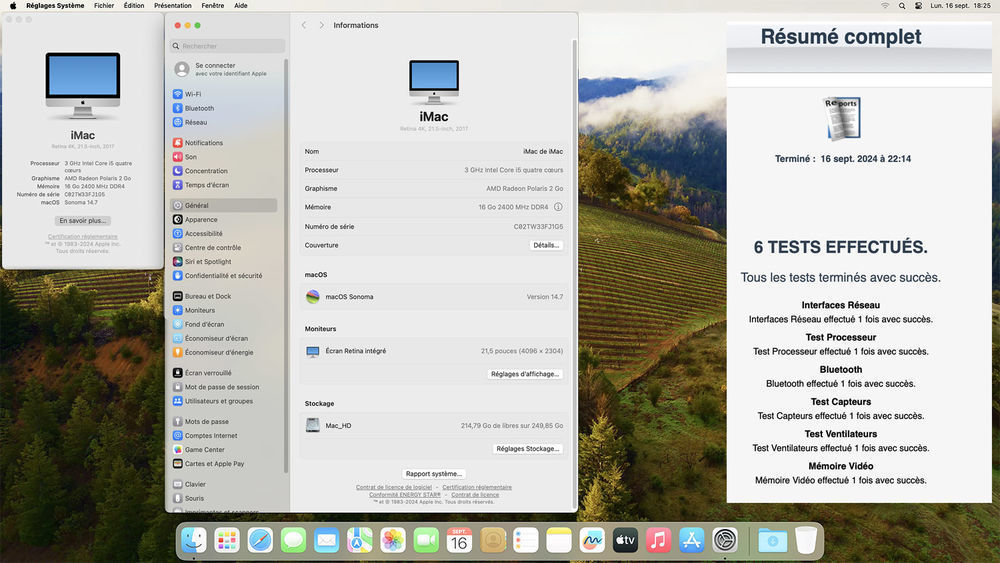Open Control Center in menu bar
Image resolution: width=1000 pixels, height=563 pixels.
919,6
